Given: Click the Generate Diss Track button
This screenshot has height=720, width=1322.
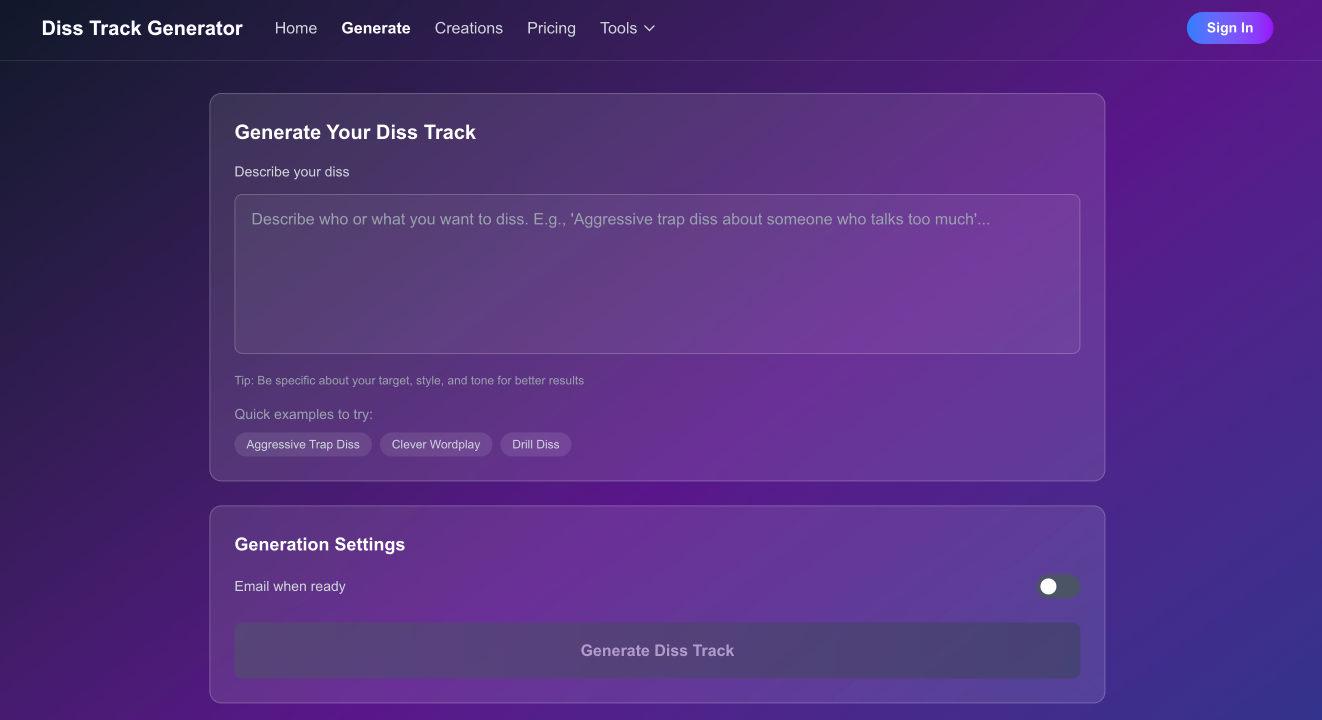Looking at the screenshot, I should click(657, 650).
